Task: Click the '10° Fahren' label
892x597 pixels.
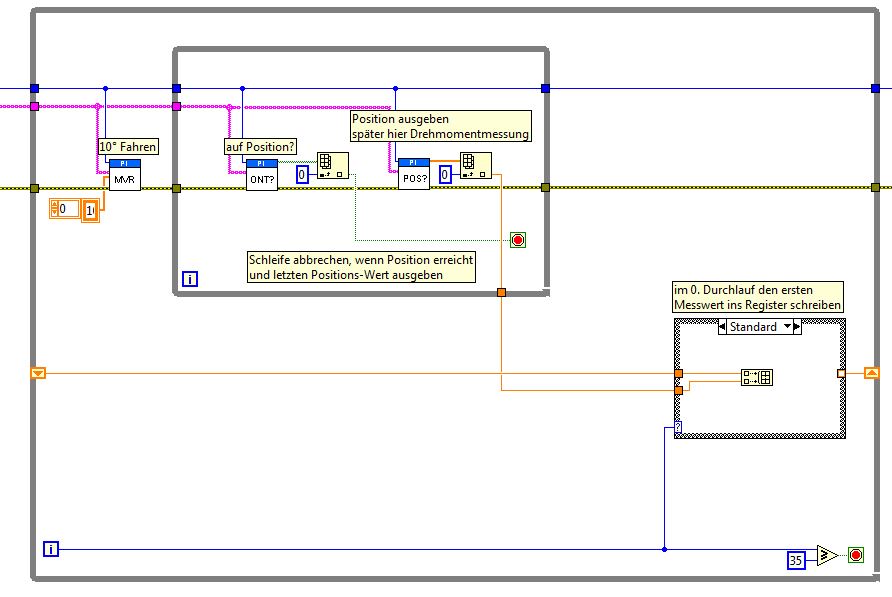Action: [128, 147]
